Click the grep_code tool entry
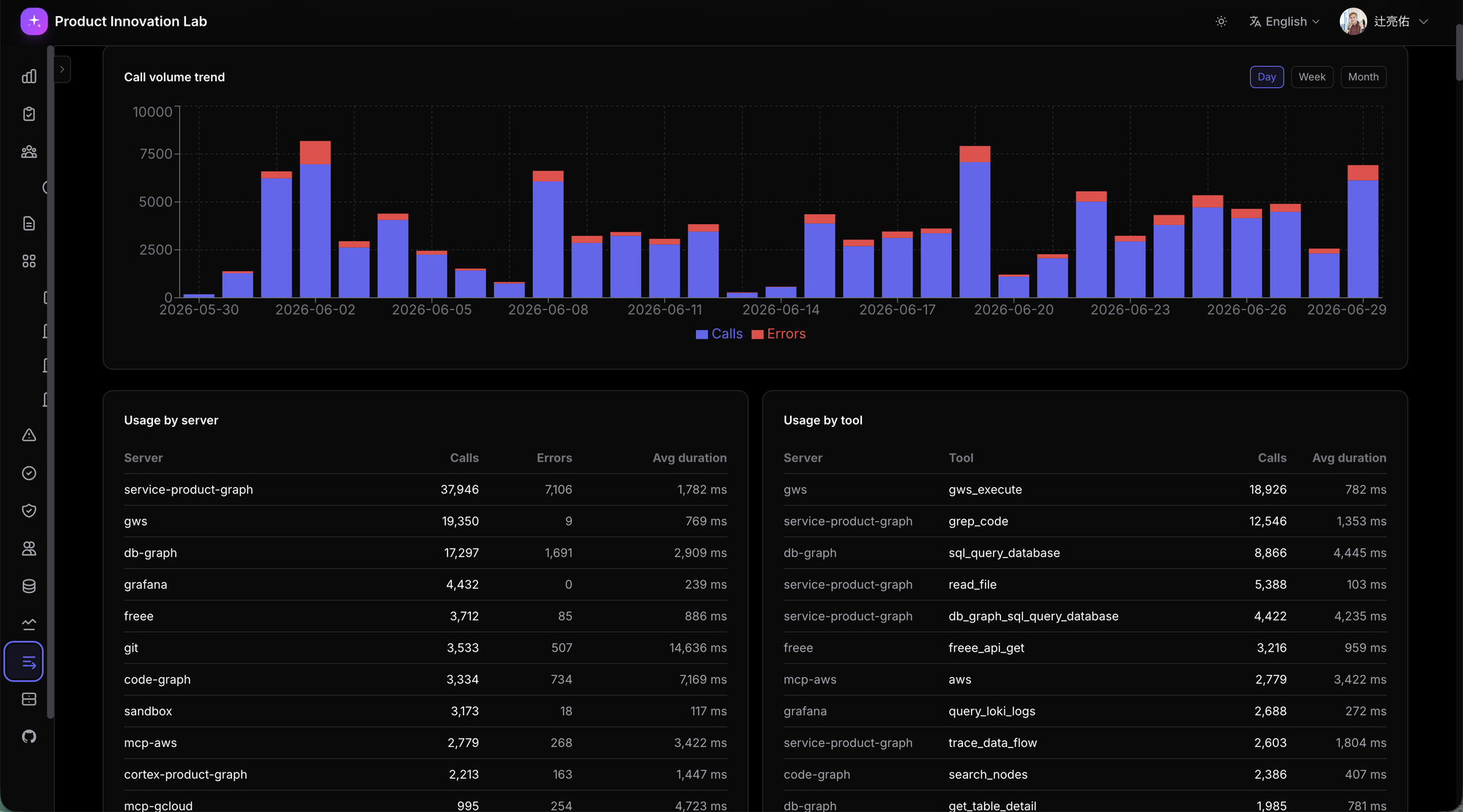The image size is (1463, 812). (978, 521)
